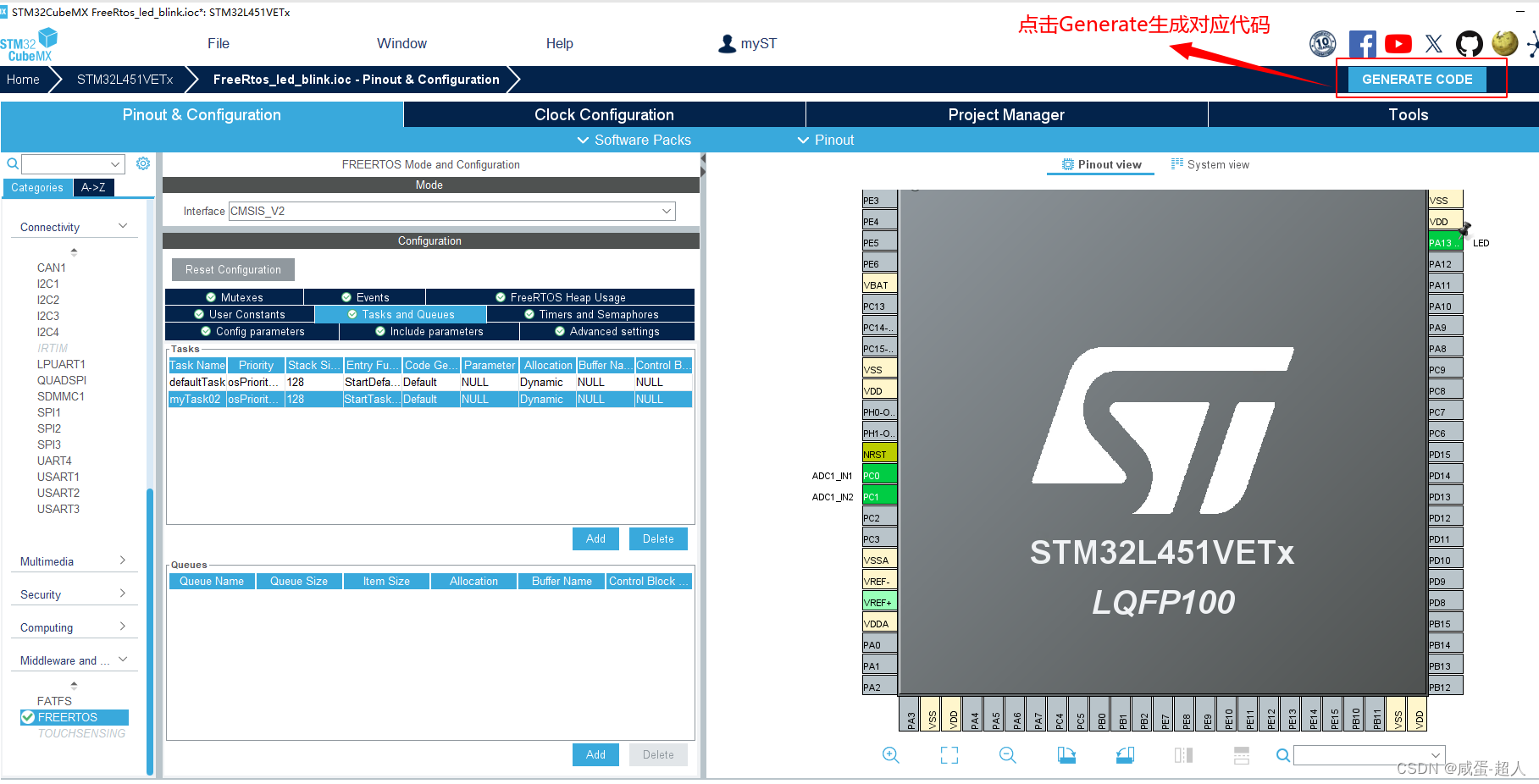The height and width of the screenshot is (784, 1539).
Task: Select USART1 in the Connectivity list
Action: pos(58,477)
